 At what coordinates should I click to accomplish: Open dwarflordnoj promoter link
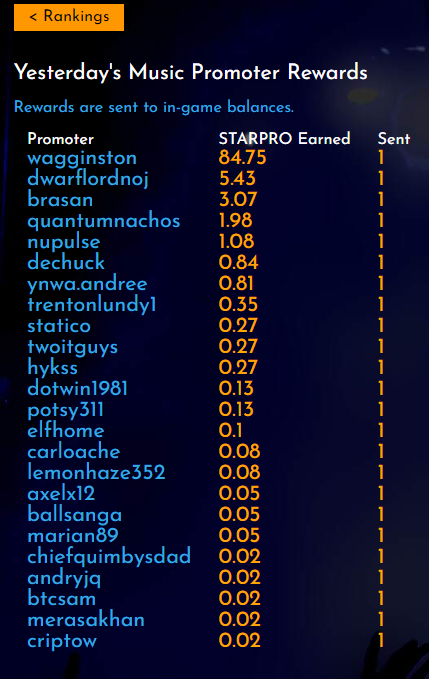coord(88,179)
